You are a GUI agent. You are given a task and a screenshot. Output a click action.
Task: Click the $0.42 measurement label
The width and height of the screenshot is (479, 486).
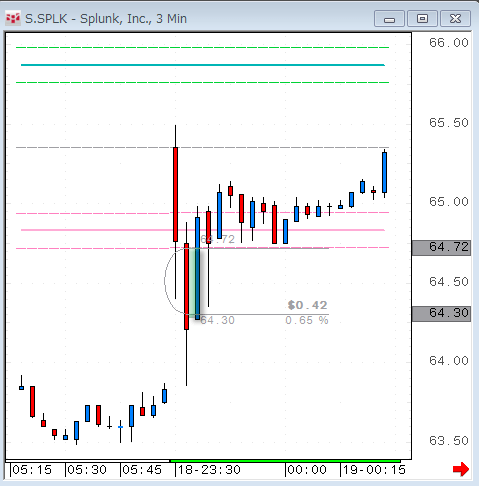307,305
